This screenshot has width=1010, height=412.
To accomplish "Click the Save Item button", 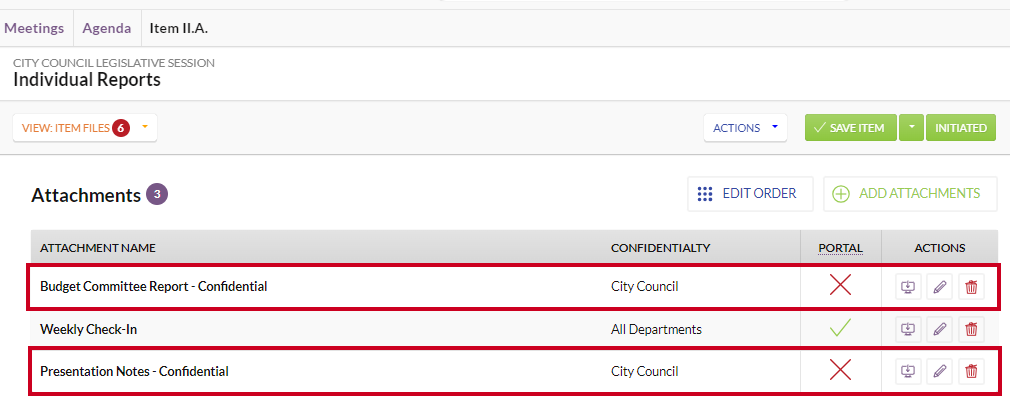I will point(851,128).
